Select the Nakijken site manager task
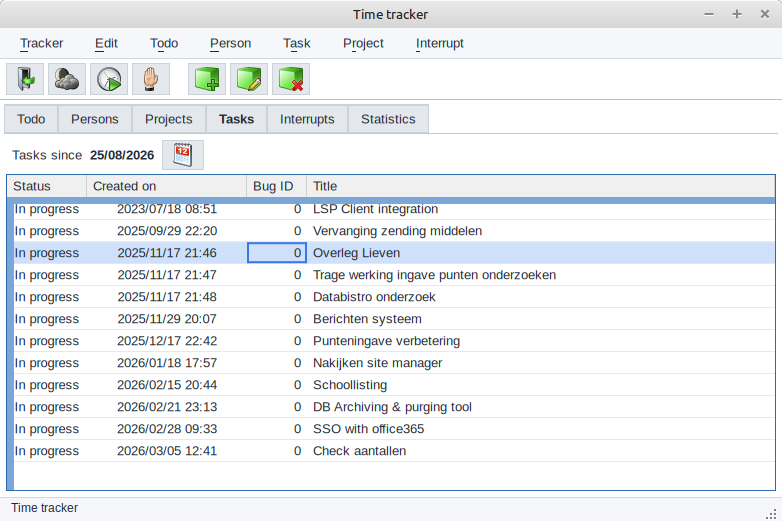Viewport: 782px width, 521px height. [378, 362]
